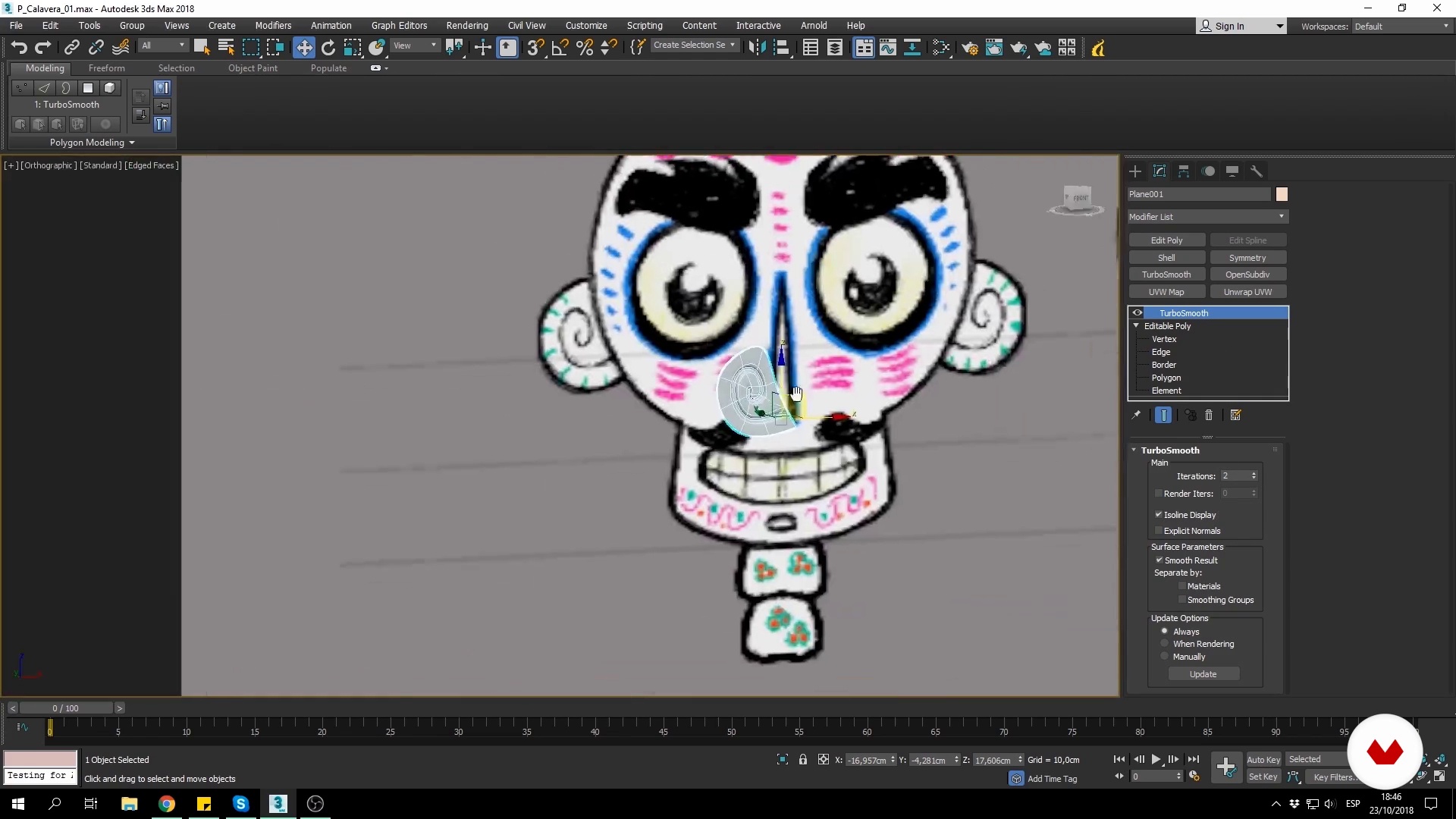1456x819 pixels.
Task: Add the Shell modifier button
Action: pos(1166,258)
